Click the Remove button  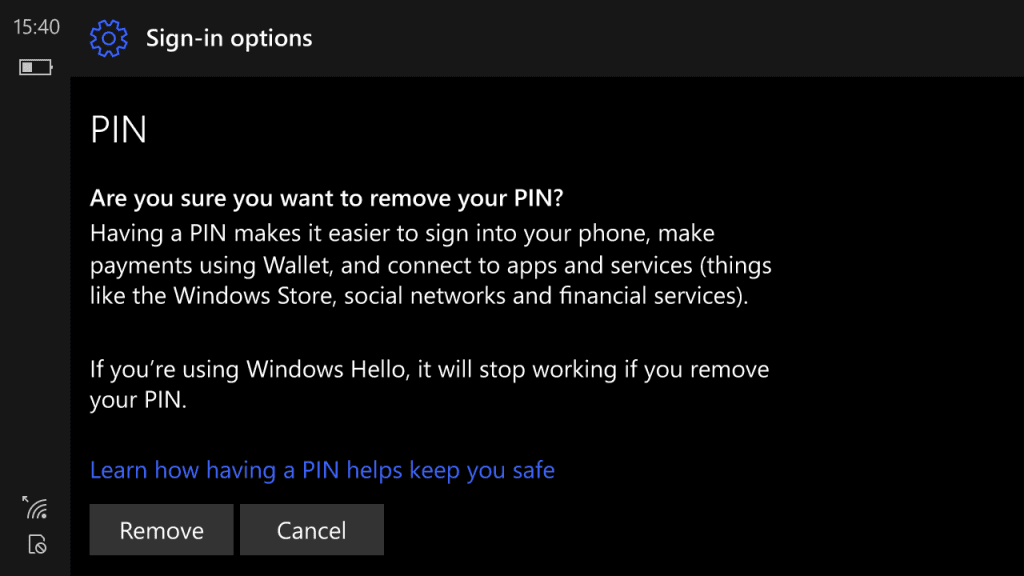(161, 530)
